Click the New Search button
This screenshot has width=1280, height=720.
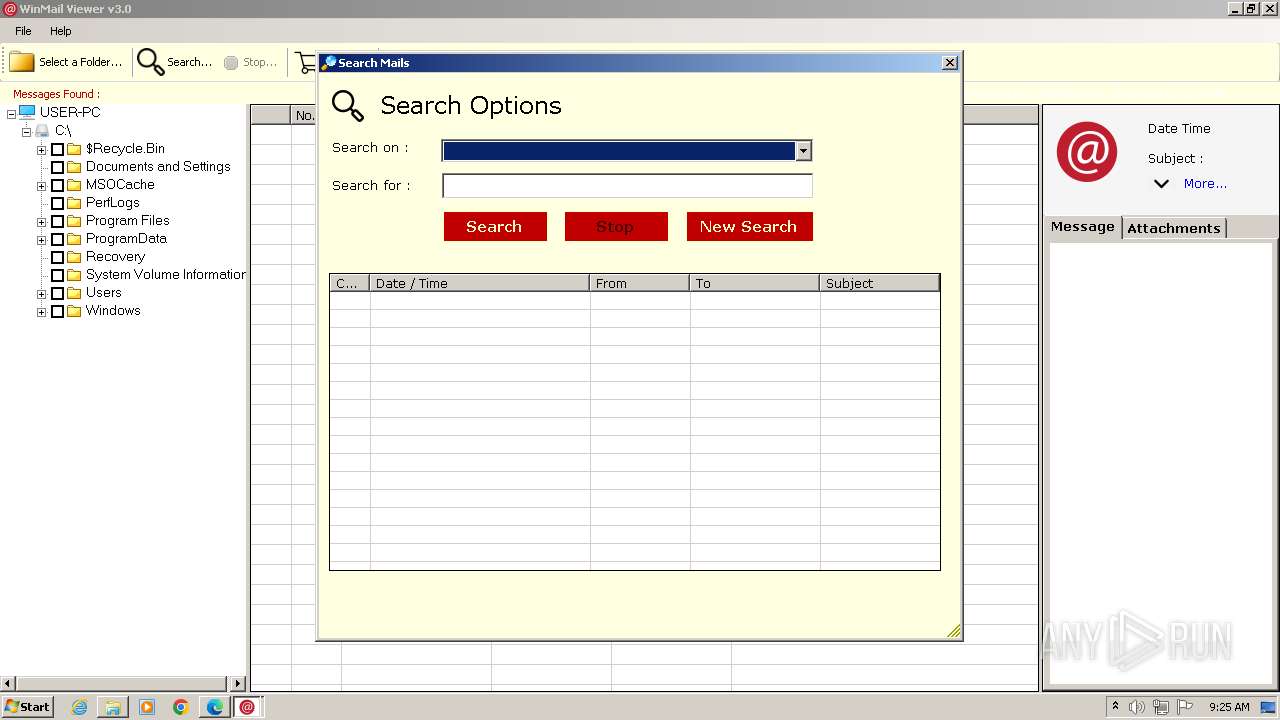coord(749,226)
